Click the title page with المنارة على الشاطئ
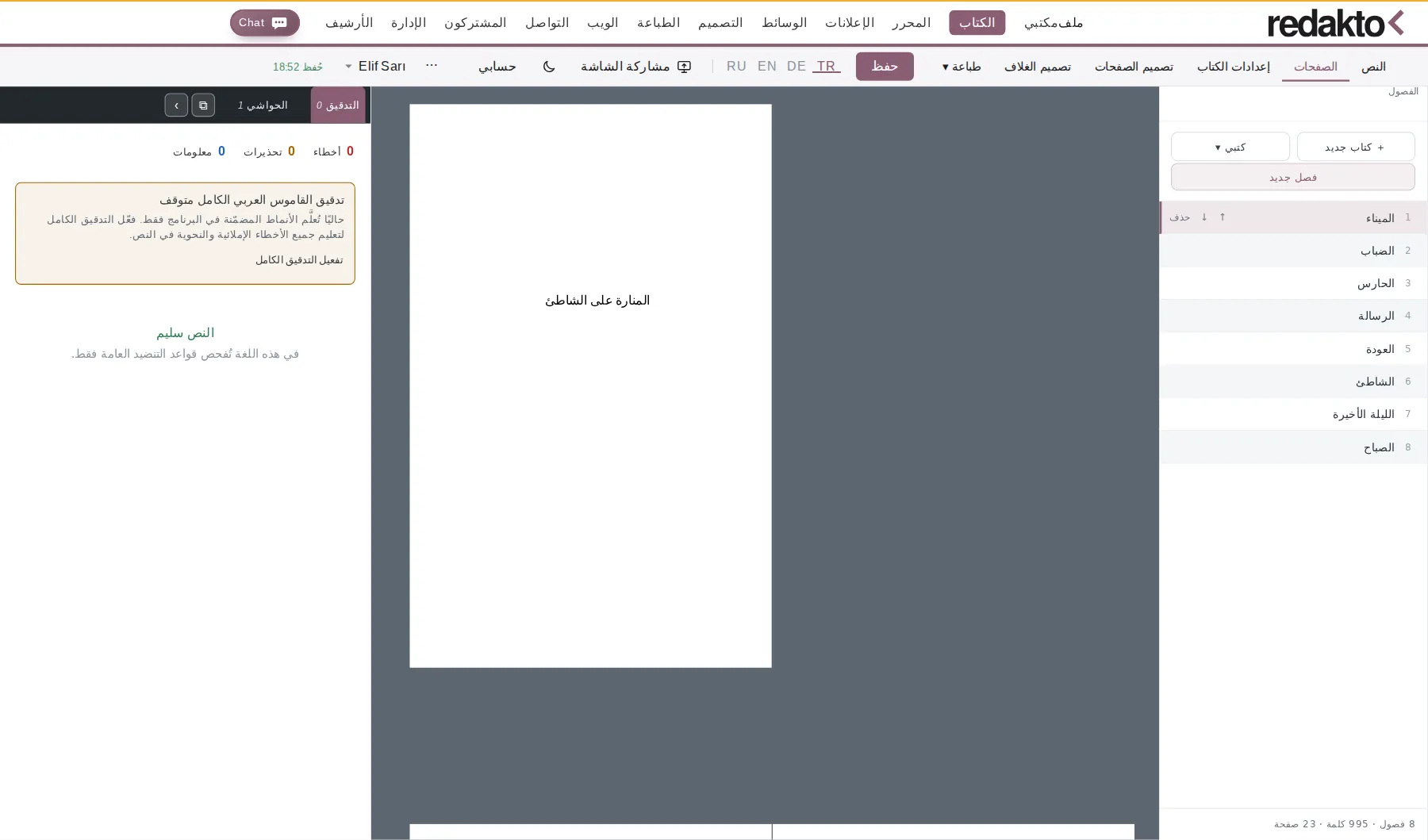The width and height of the screenshot is (1428, 840). pos(590,385)
